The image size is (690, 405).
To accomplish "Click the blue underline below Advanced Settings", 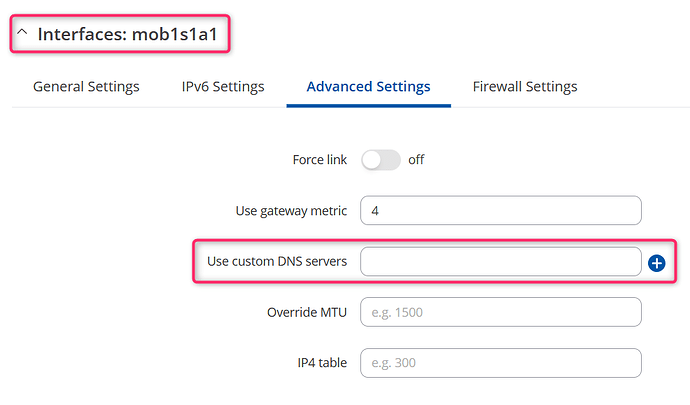I will [x=369, y=106].
